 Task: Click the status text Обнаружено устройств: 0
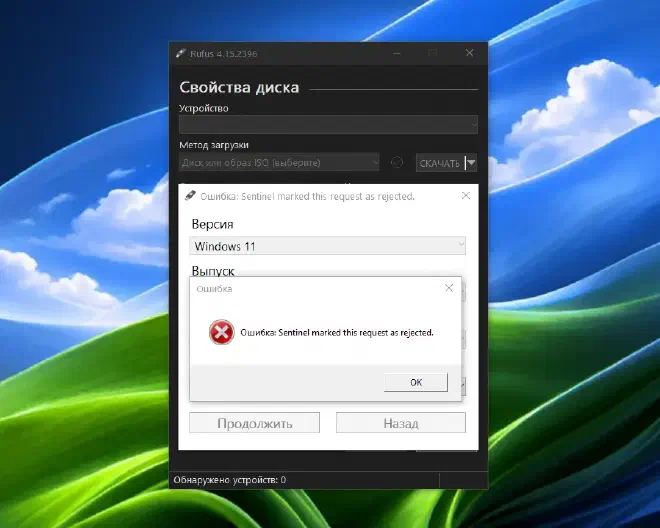(x=230, y=480)
